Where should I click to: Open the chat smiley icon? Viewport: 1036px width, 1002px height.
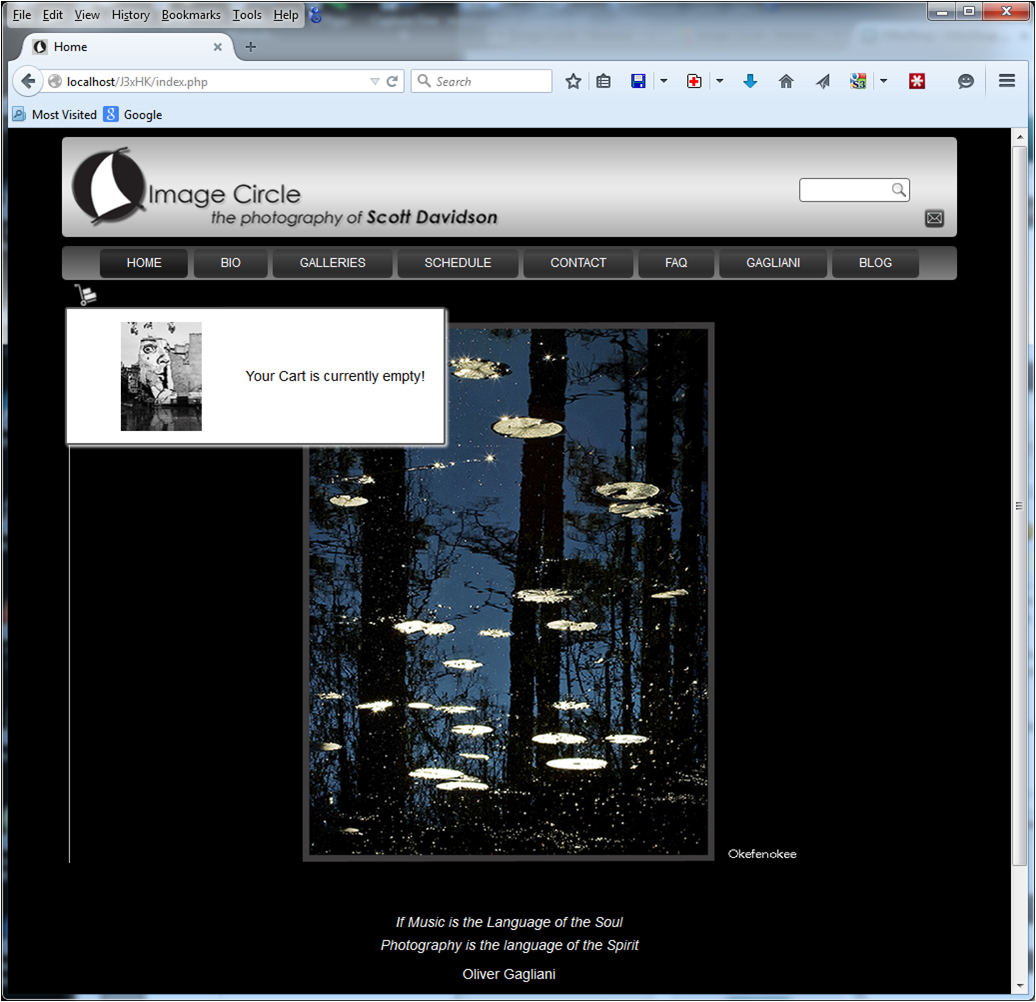pyautogui.click(x=966, y=81)
